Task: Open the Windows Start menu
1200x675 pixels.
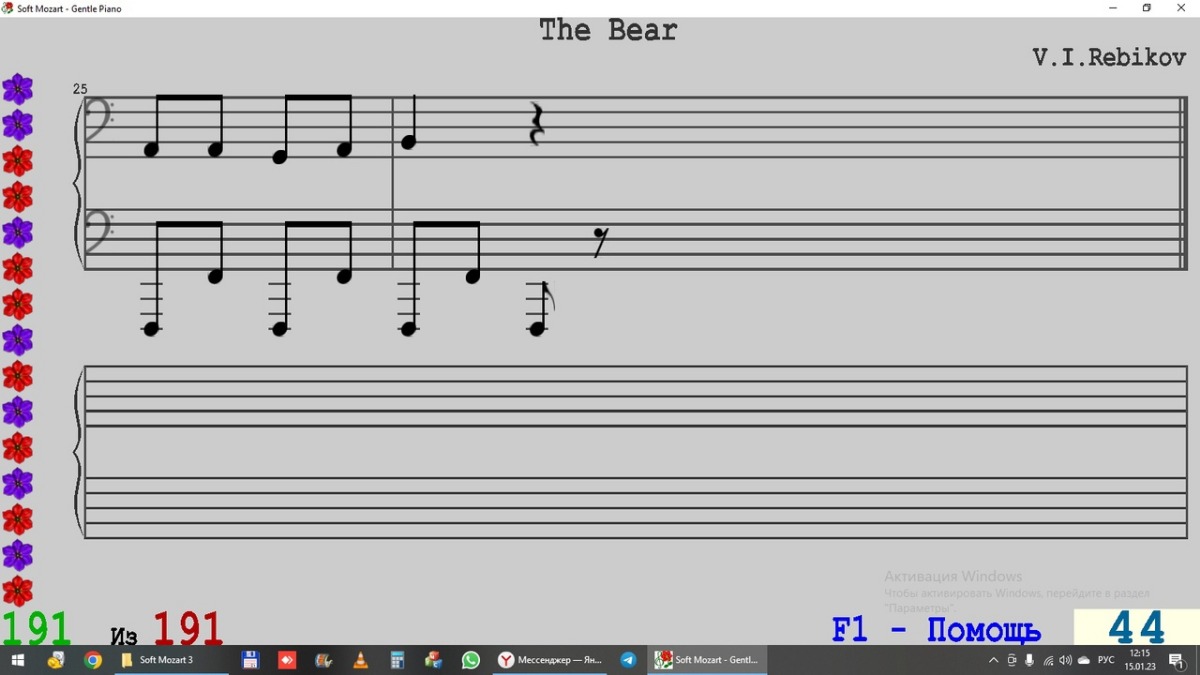Action: coord(17,660)
